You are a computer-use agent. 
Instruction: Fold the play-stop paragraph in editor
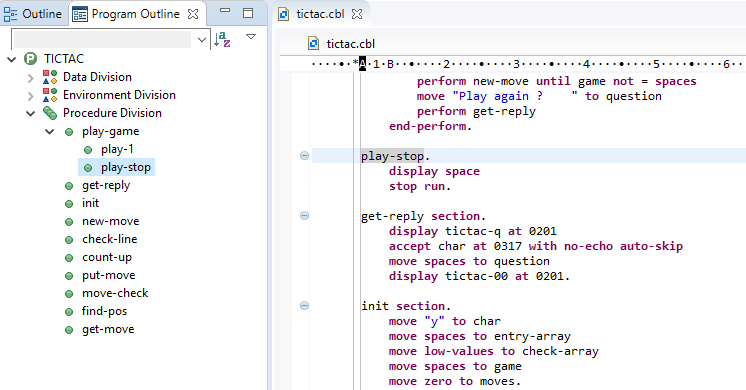(x=304, y=156)
